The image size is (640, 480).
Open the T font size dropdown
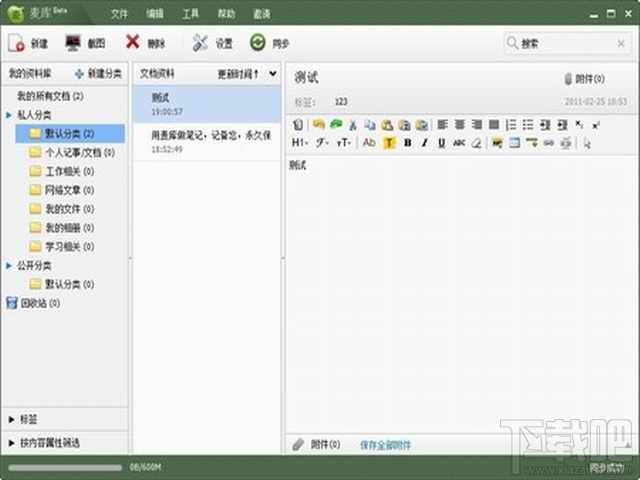tap(344, 143)
